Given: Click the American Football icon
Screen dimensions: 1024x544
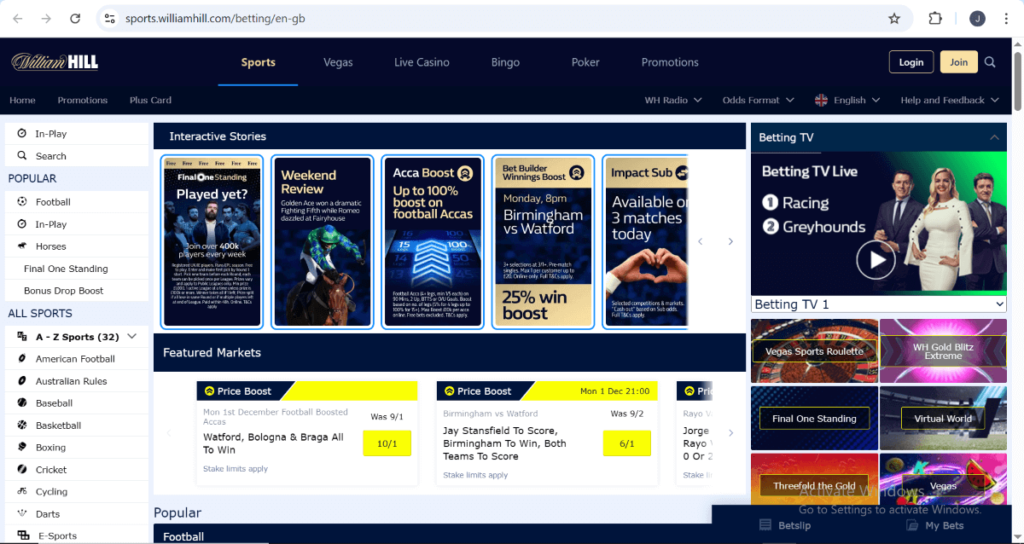Looking at the screenshot, I should (x=22, y=359).
